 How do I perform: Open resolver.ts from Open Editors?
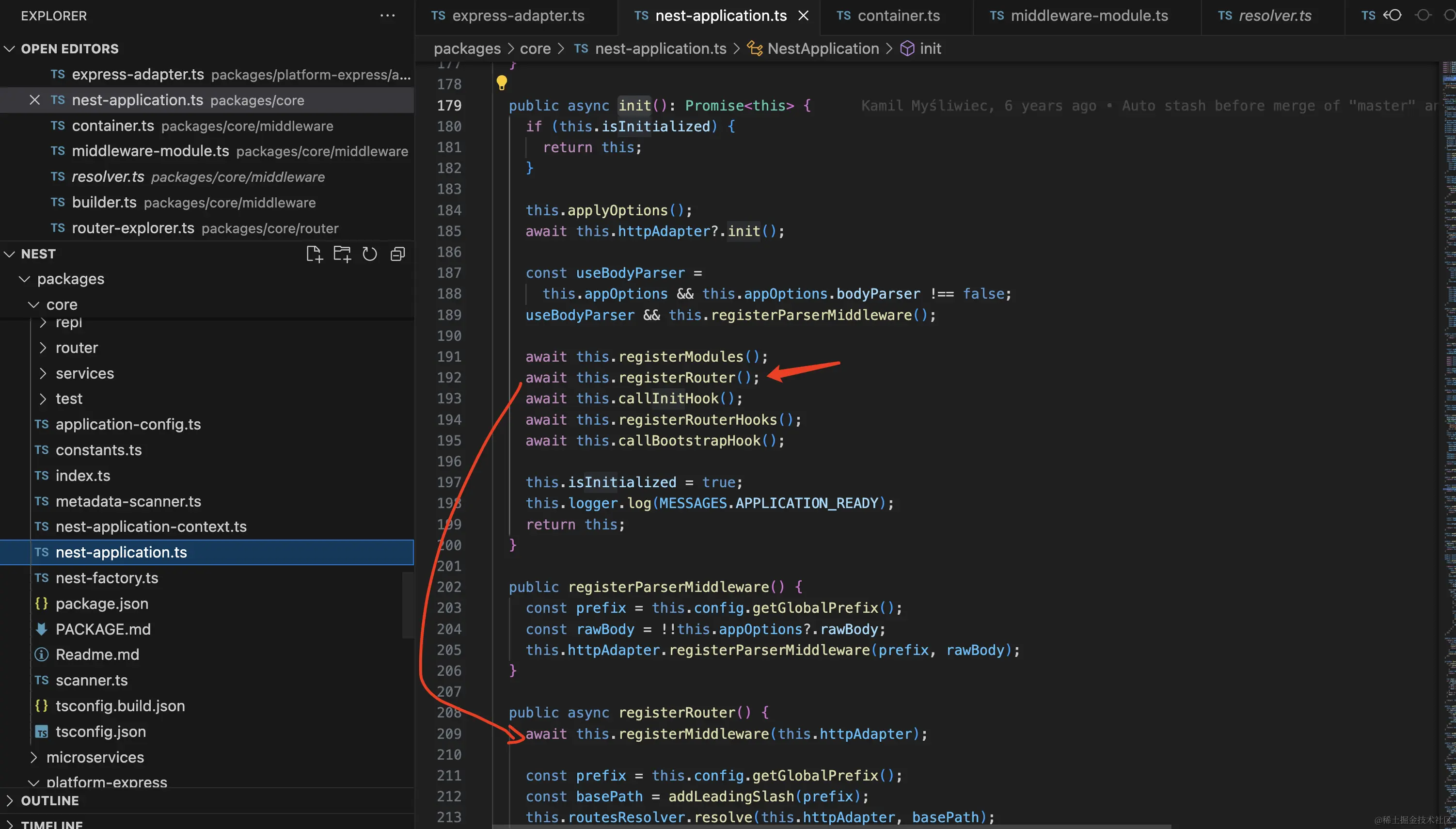point(207,177)
